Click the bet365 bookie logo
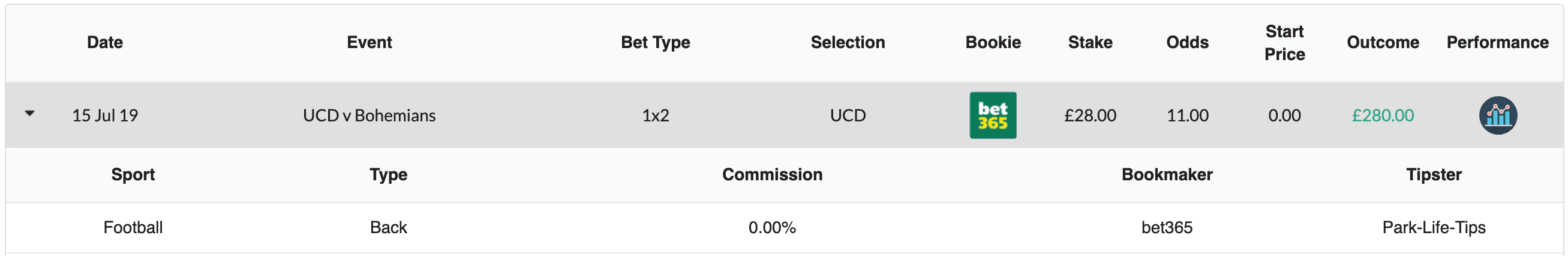Viewport: 1568px width, 256px height. coord(993,115)
